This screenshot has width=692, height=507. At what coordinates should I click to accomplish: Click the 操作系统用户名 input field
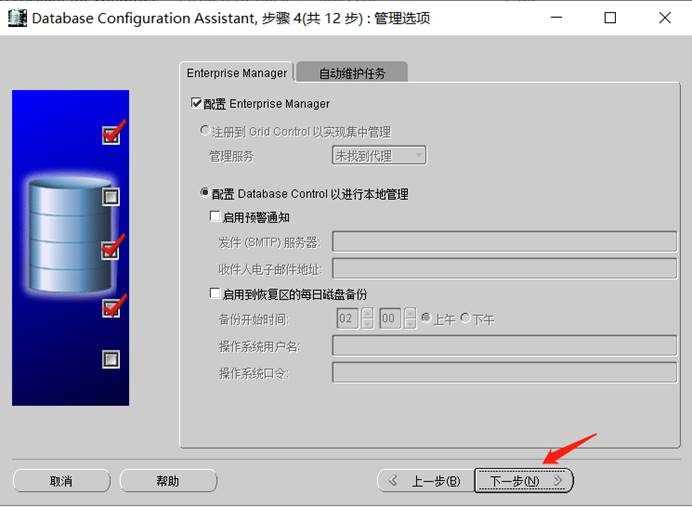504,346
